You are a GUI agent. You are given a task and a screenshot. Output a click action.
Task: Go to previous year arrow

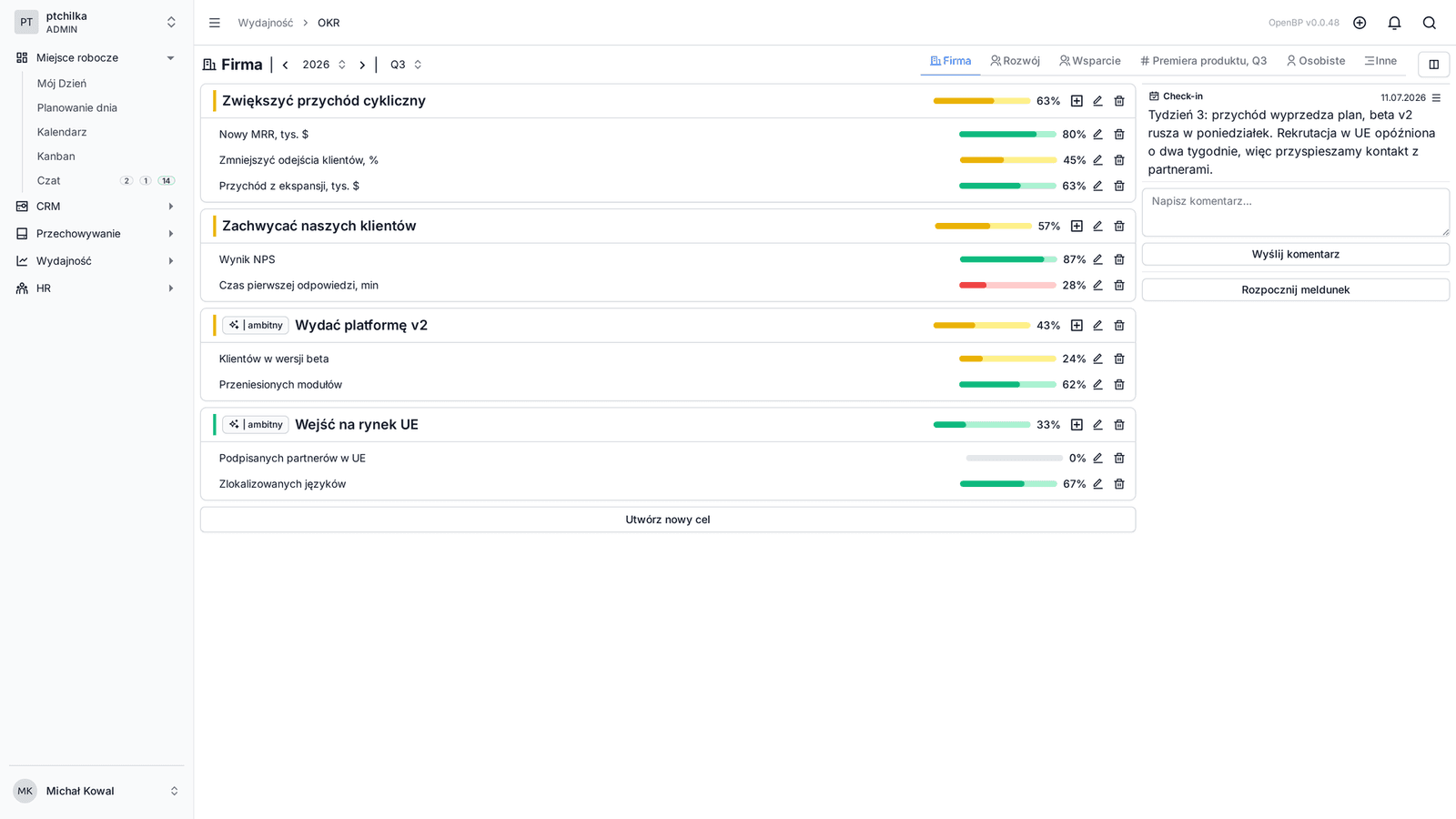pos(286,65)
